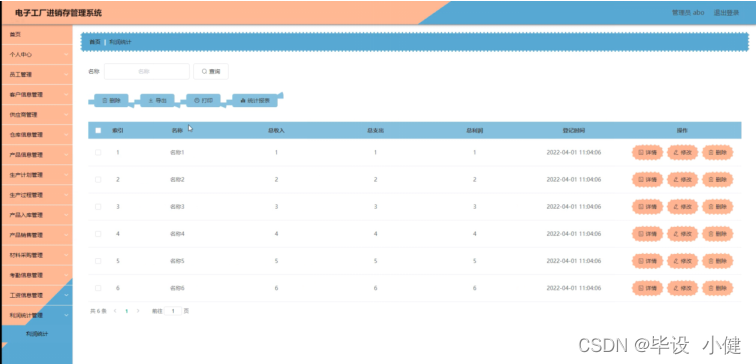Click the 打印 print button

click(203, 100)
